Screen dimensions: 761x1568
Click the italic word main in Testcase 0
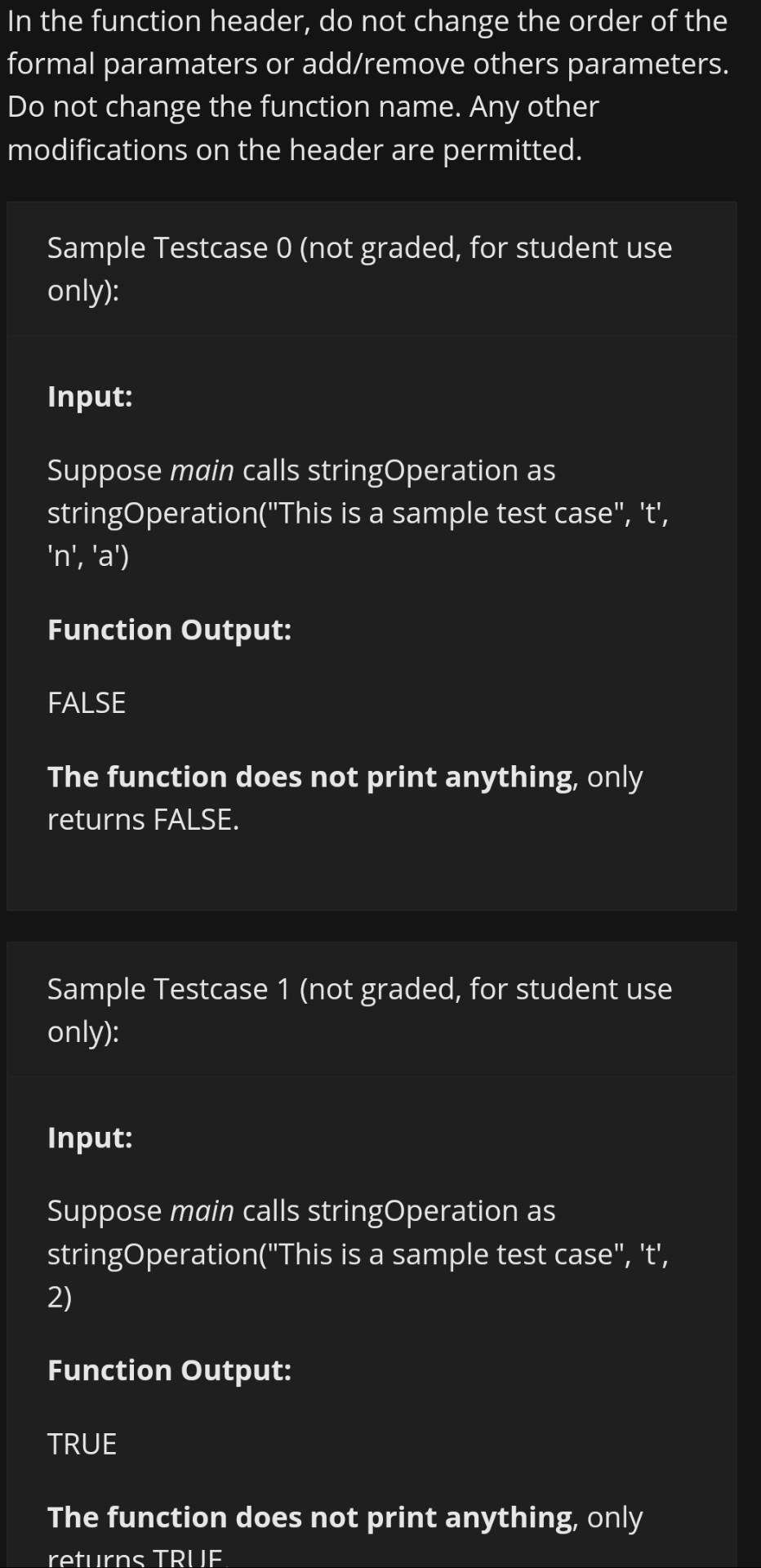point(202,470)
